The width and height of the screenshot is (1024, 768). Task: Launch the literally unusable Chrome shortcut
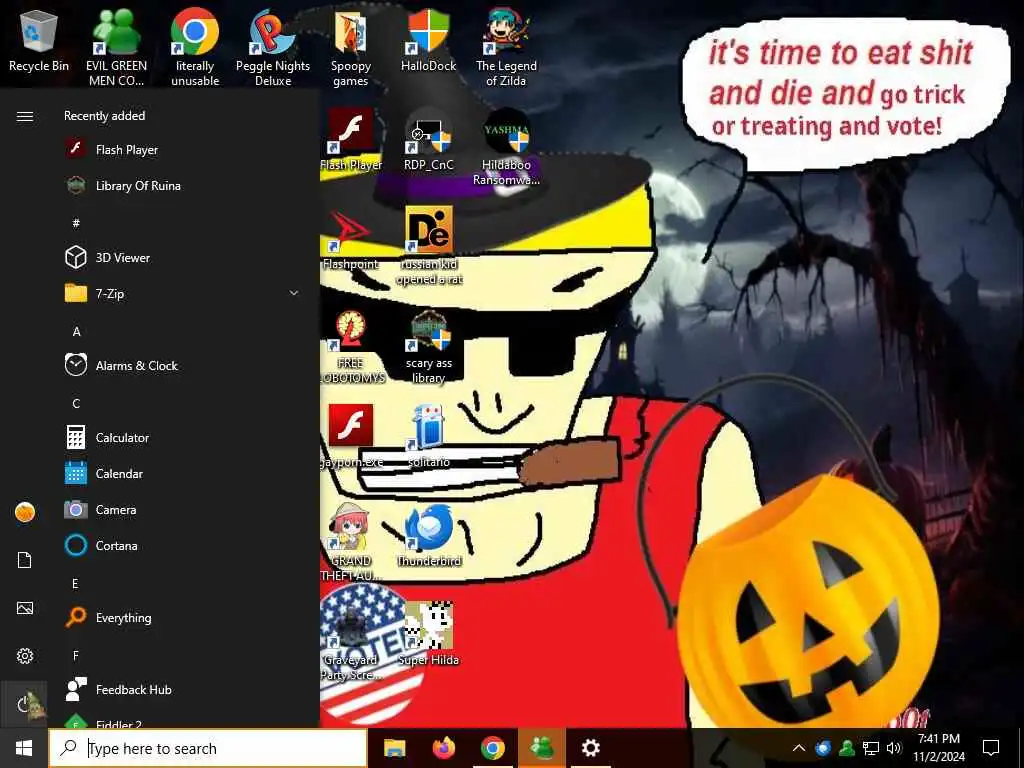[x=195, y=49]
